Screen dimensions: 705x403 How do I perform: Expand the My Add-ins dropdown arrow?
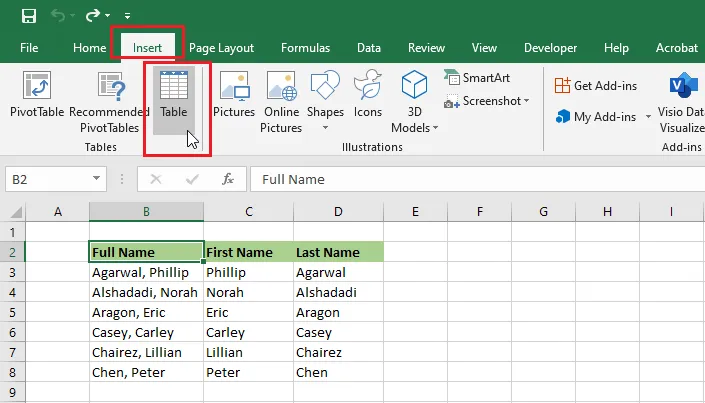tap(648, 117)
